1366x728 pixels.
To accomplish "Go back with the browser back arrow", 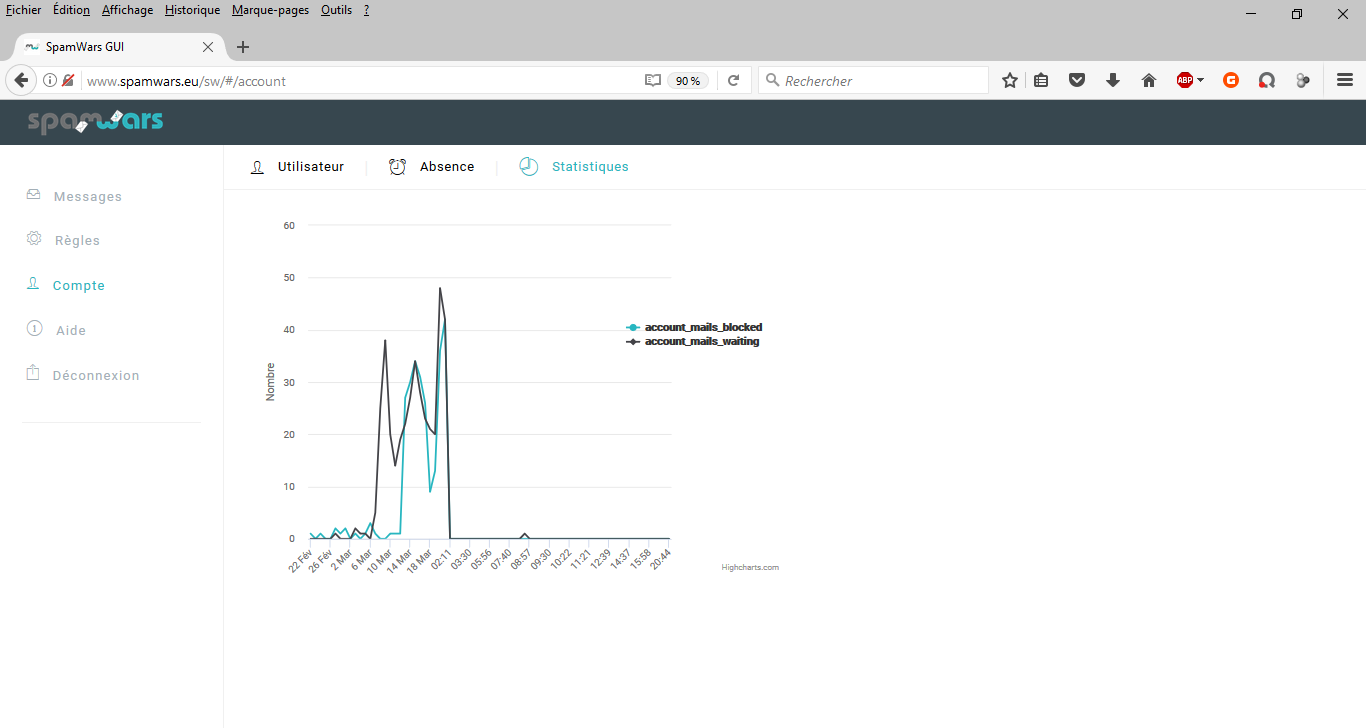I will coord(20,80).
